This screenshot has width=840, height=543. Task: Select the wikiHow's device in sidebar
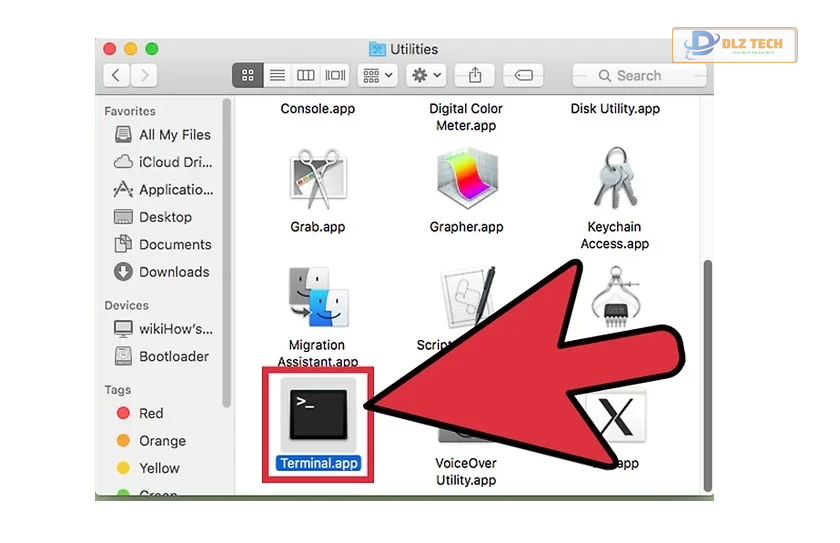pyautogui.click(x=163, y=329)
